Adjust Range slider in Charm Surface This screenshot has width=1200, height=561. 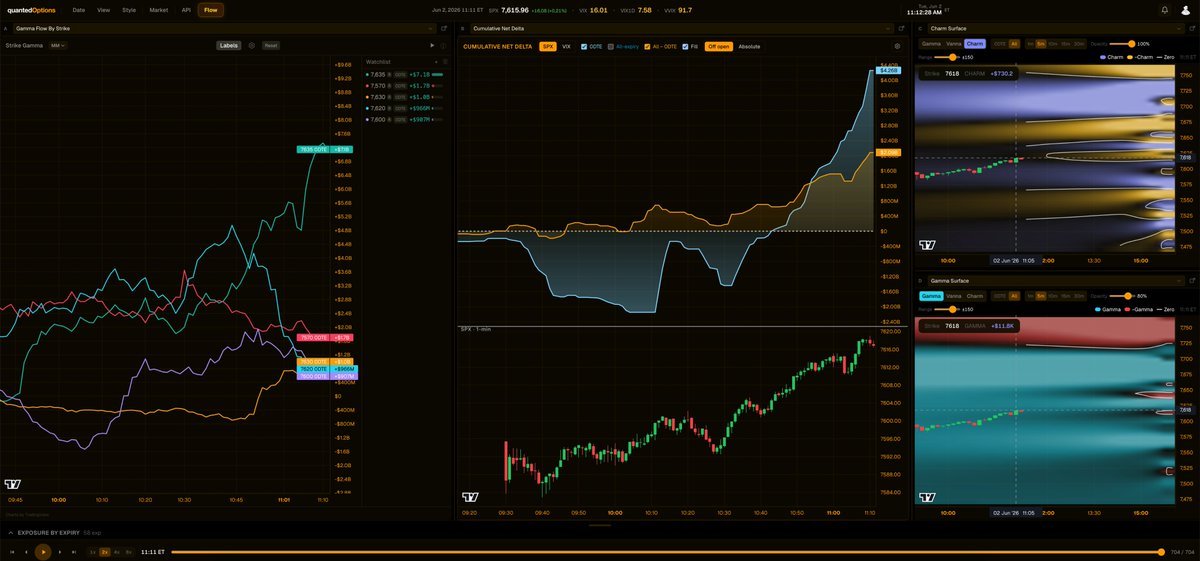947,57
